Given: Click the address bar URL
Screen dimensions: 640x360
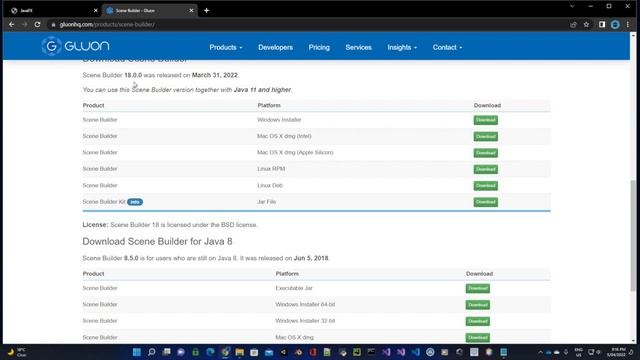Looking at the screenshot, I should (107, 24).
